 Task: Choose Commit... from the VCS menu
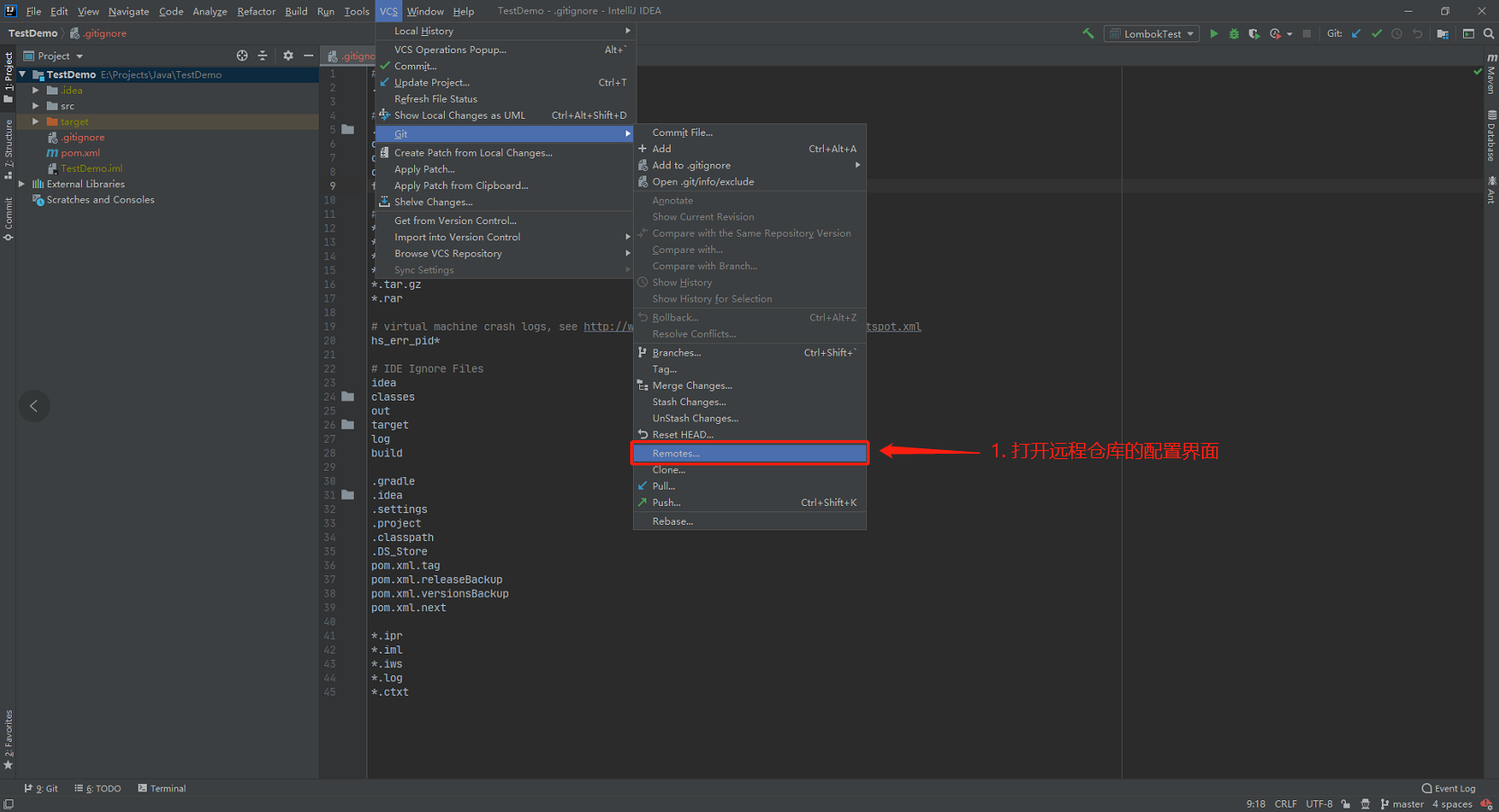click(x=506, y=66)
